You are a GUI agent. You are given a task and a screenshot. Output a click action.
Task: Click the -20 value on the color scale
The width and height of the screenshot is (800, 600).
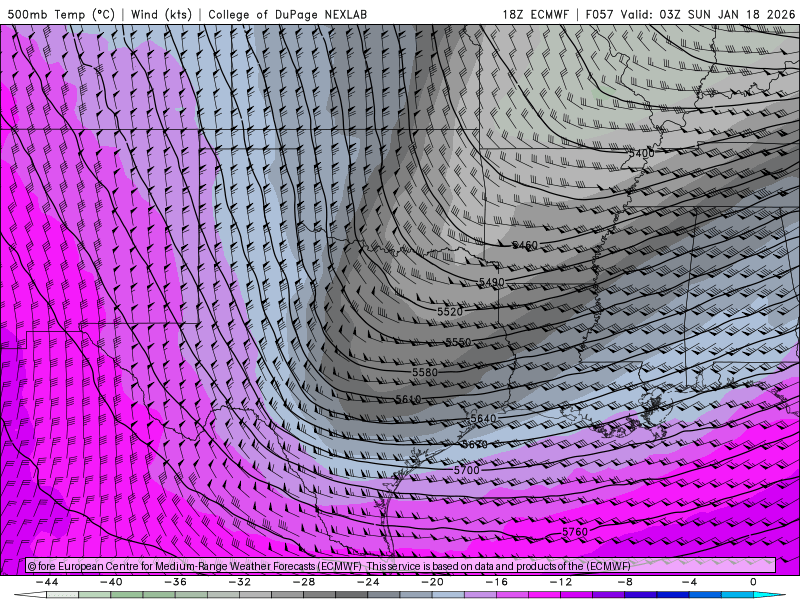[432, 582]
